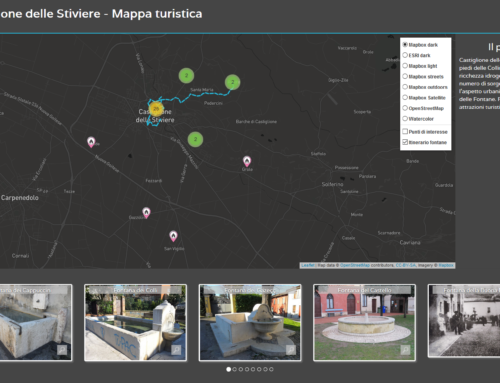Click magnifier on Fontana dei Colli photo
Viewport: 500px width, 383px height.
coord(176,350)
